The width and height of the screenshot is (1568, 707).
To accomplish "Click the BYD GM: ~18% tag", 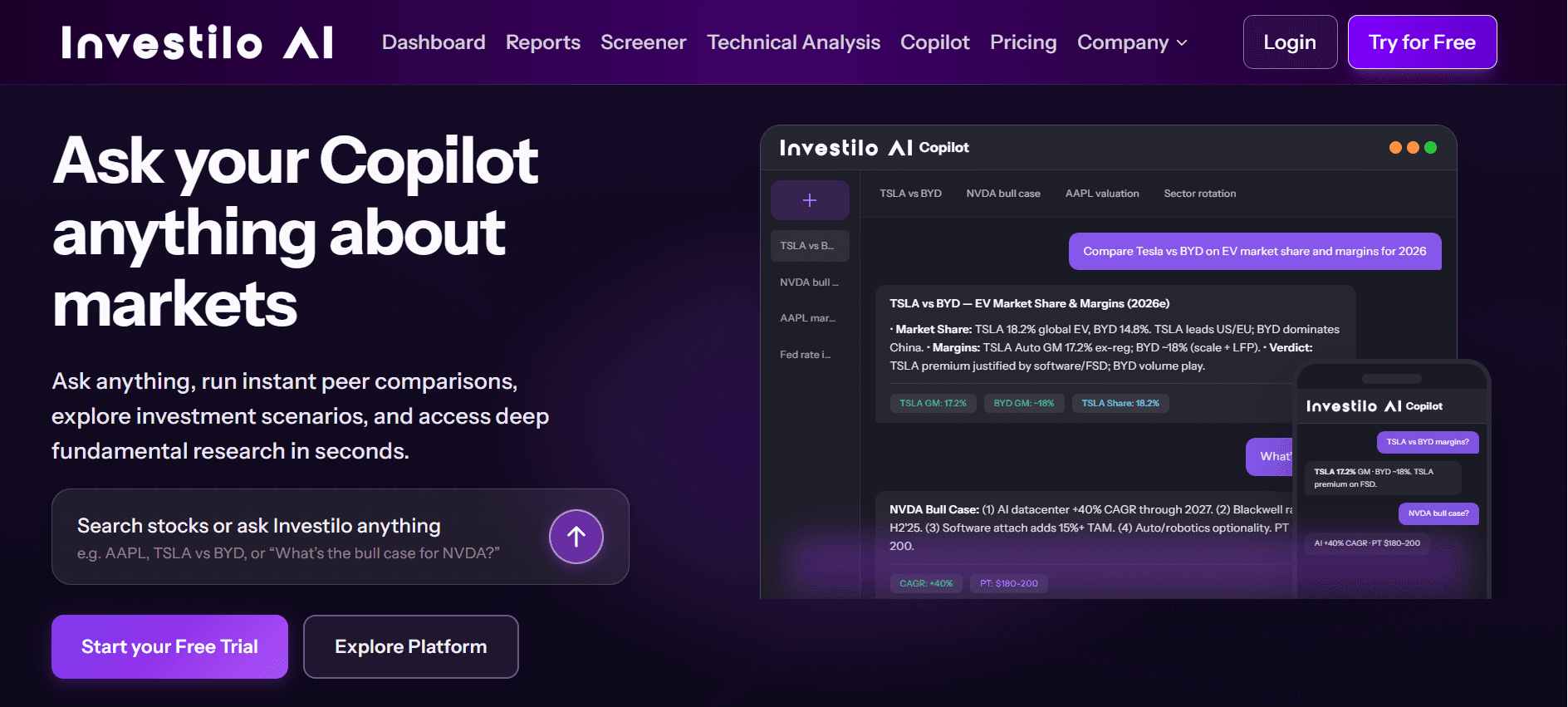I will [1024, 404].
